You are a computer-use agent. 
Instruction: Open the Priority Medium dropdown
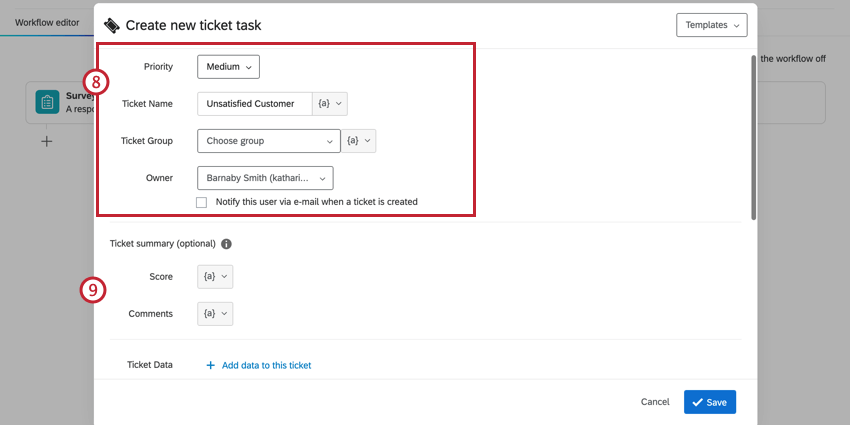(x=228, y=66)
